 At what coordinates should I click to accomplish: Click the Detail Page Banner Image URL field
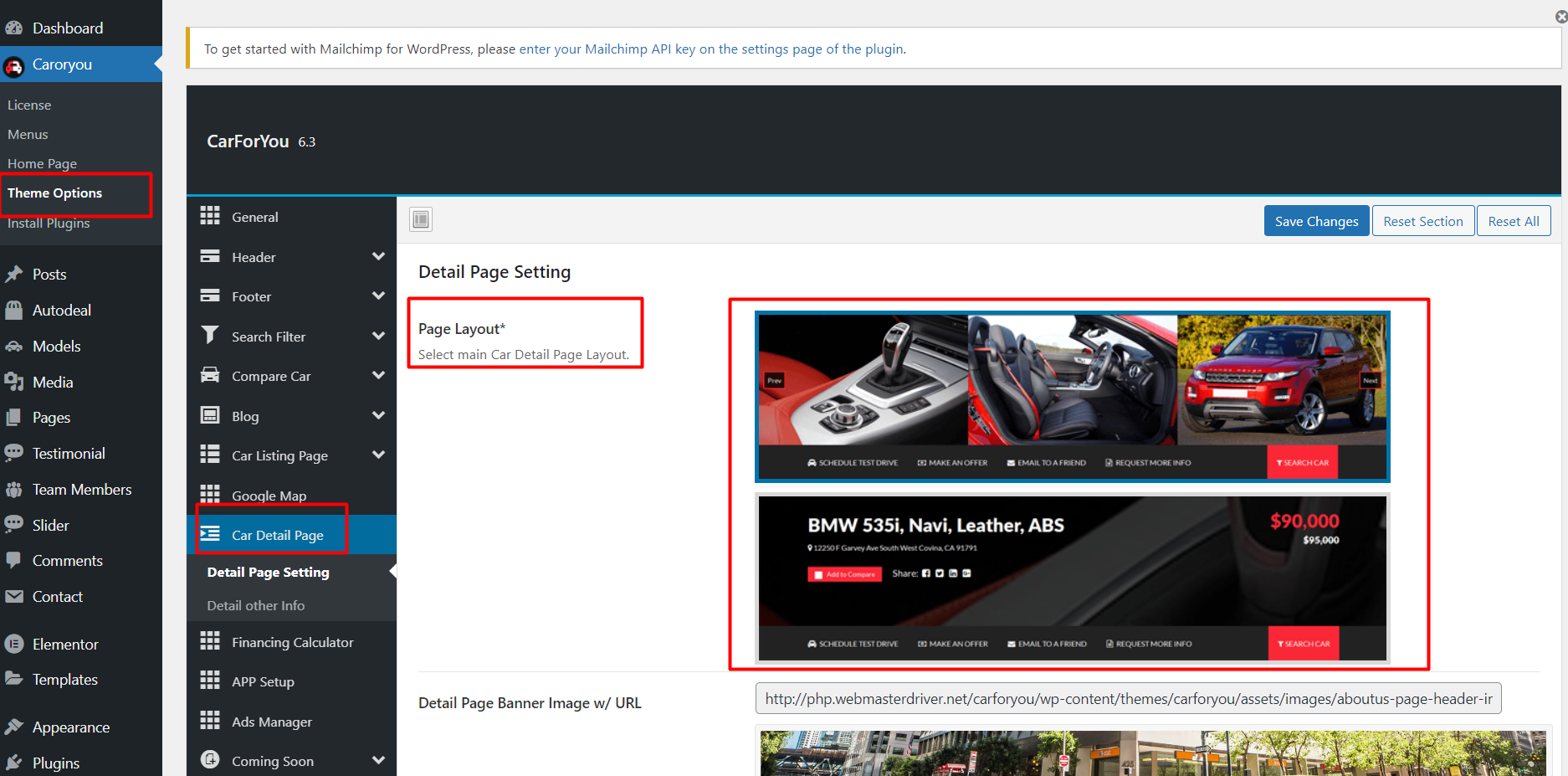coord(1128,698)
